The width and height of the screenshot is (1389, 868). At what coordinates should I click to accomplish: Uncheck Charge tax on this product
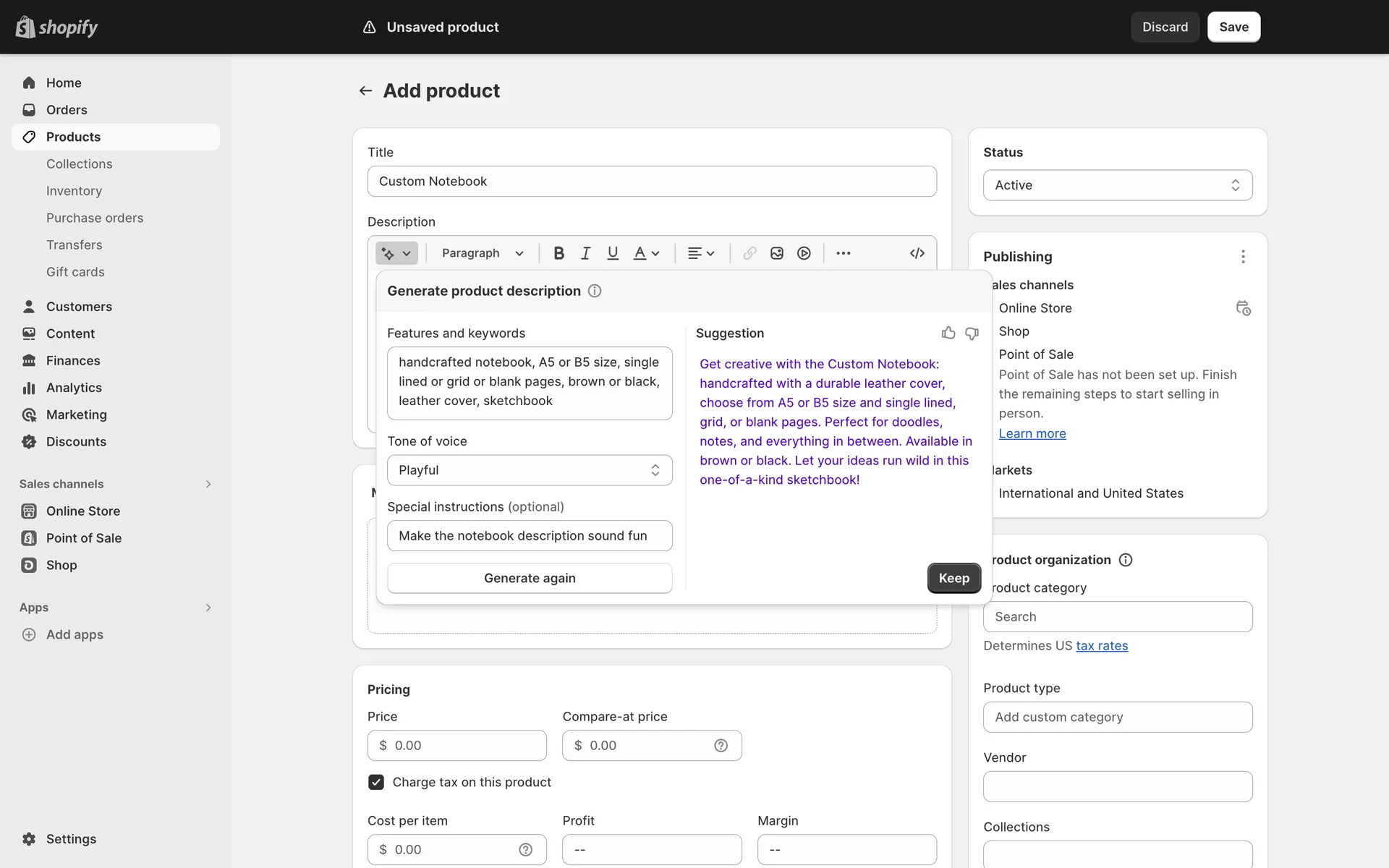pyautogui.click(x=376, y=782)
